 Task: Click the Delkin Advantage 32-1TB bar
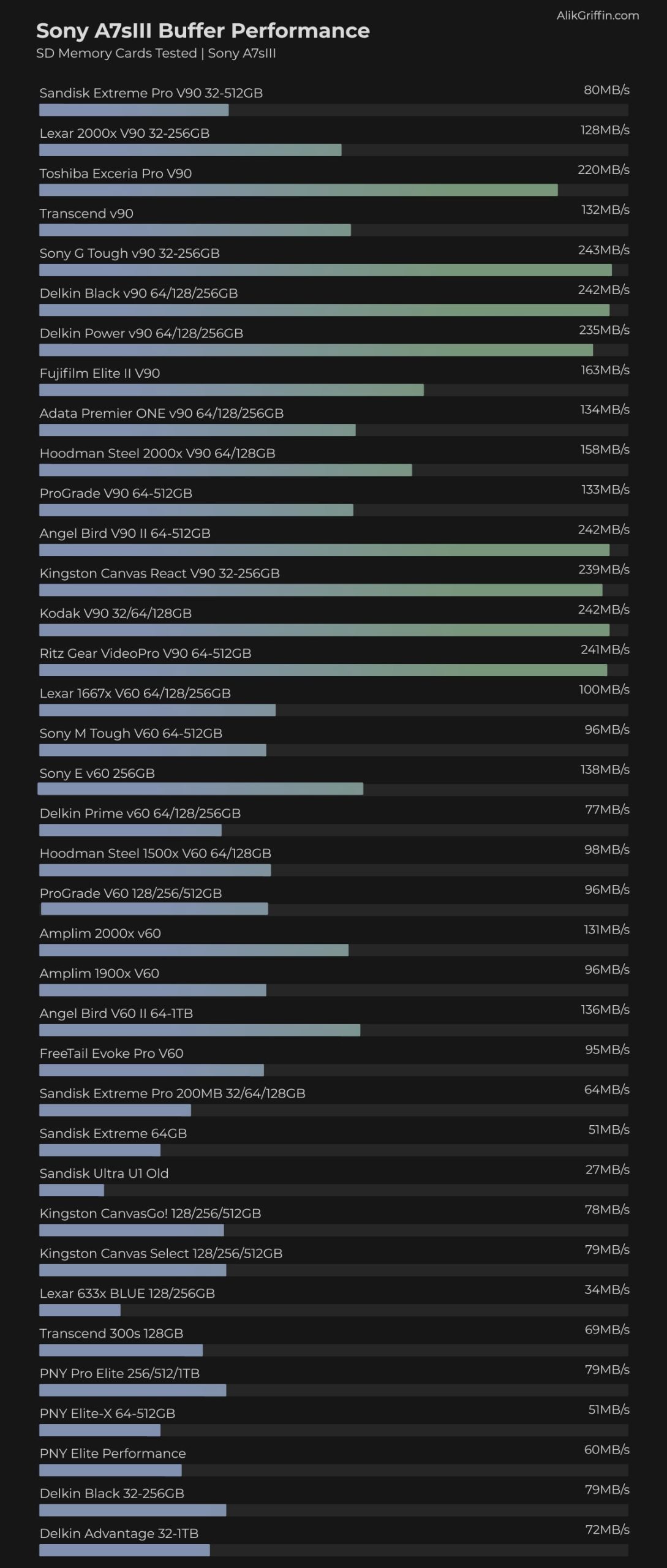click(124, 1550)
